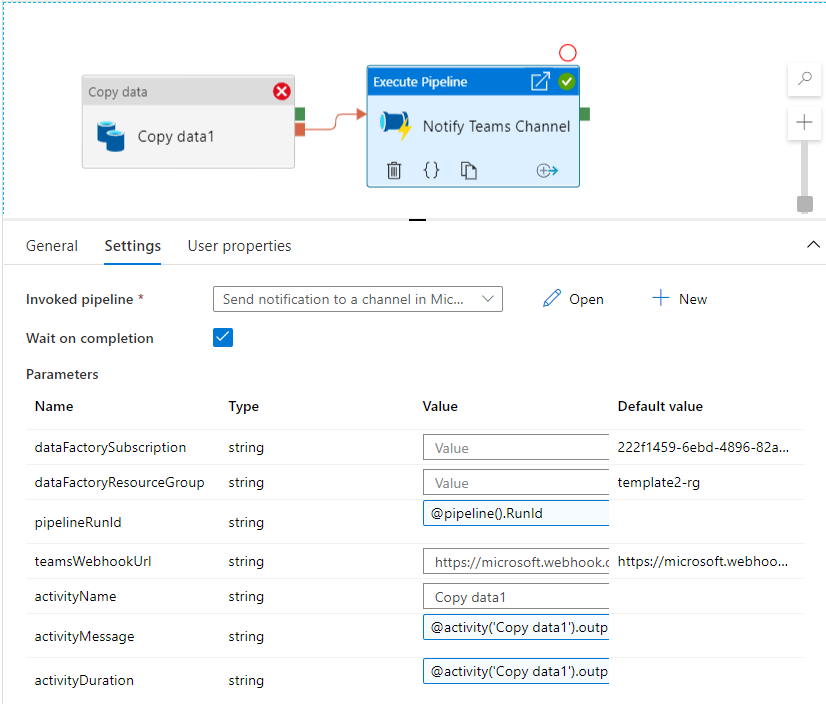Click the Type column header
Viewport: 826px width, 704px height.
tap(243, 406)
